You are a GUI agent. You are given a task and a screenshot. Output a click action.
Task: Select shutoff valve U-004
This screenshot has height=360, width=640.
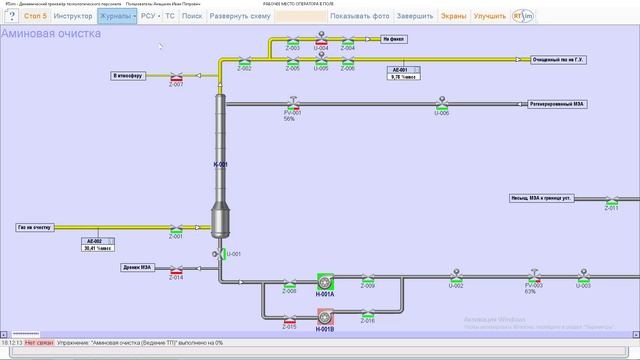(x=321, y=38)
